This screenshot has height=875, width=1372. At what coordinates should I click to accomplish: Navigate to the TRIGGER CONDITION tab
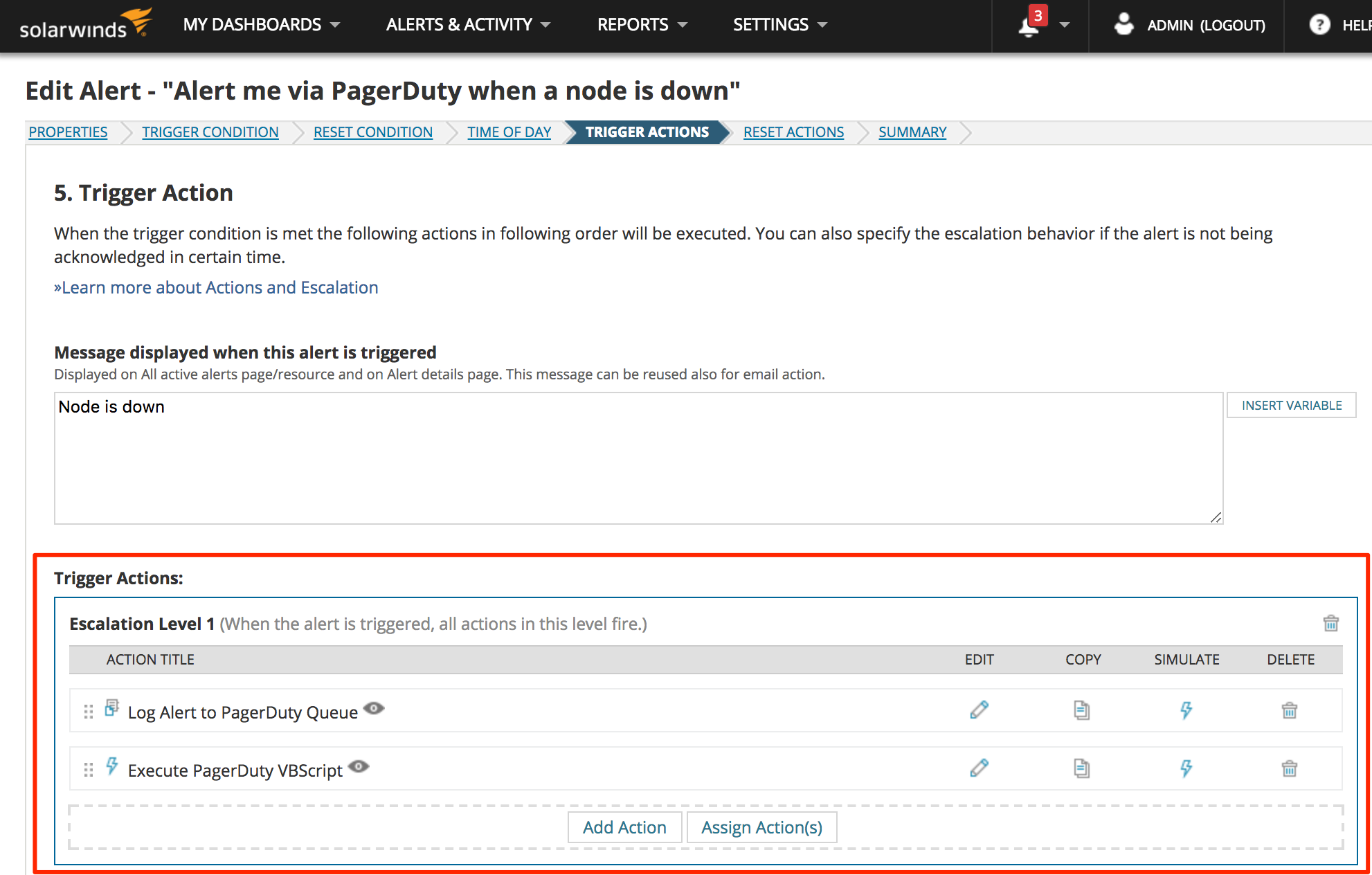tap(210, 131)
